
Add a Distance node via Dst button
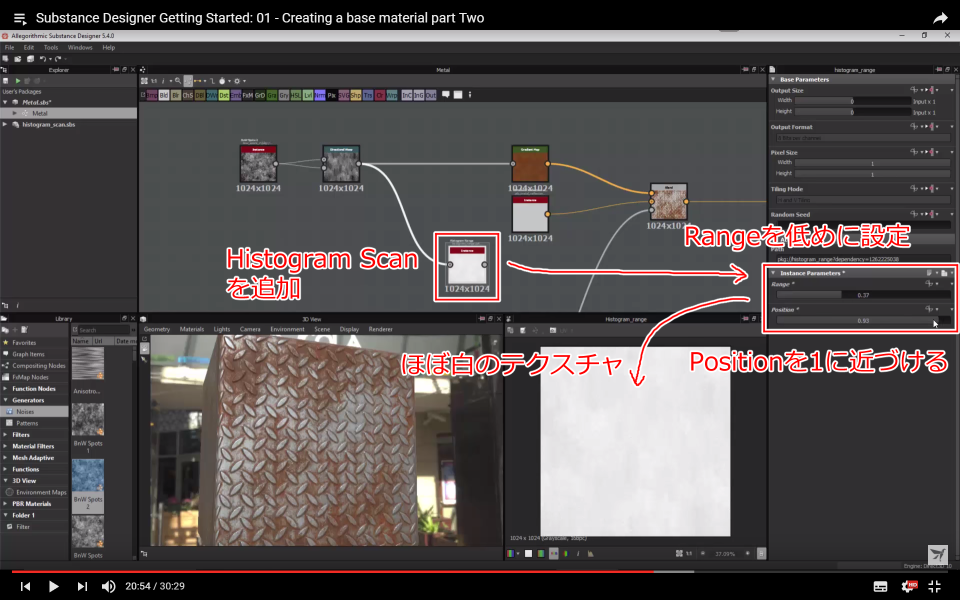(224, 96)
